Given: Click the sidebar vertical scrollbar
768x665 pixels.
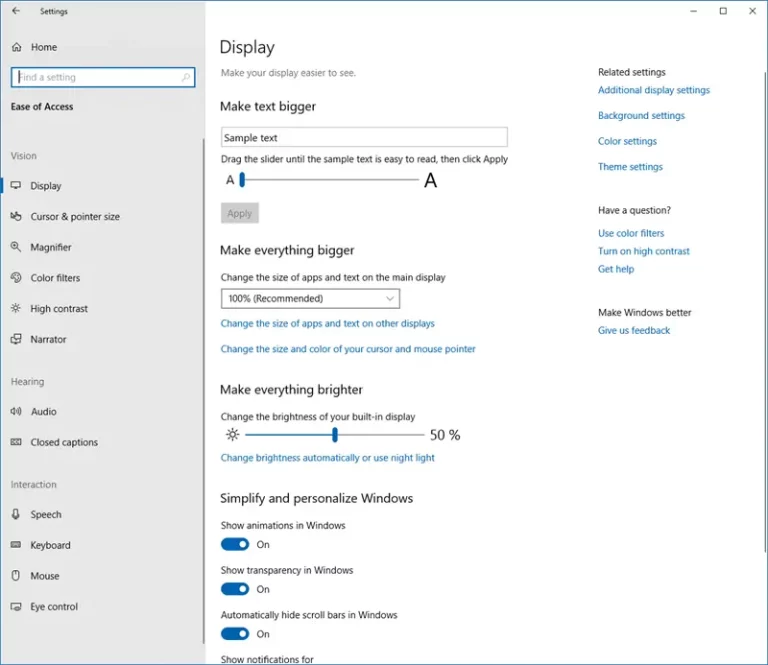Looking at the screenshot, I should [x=203, y=391].
